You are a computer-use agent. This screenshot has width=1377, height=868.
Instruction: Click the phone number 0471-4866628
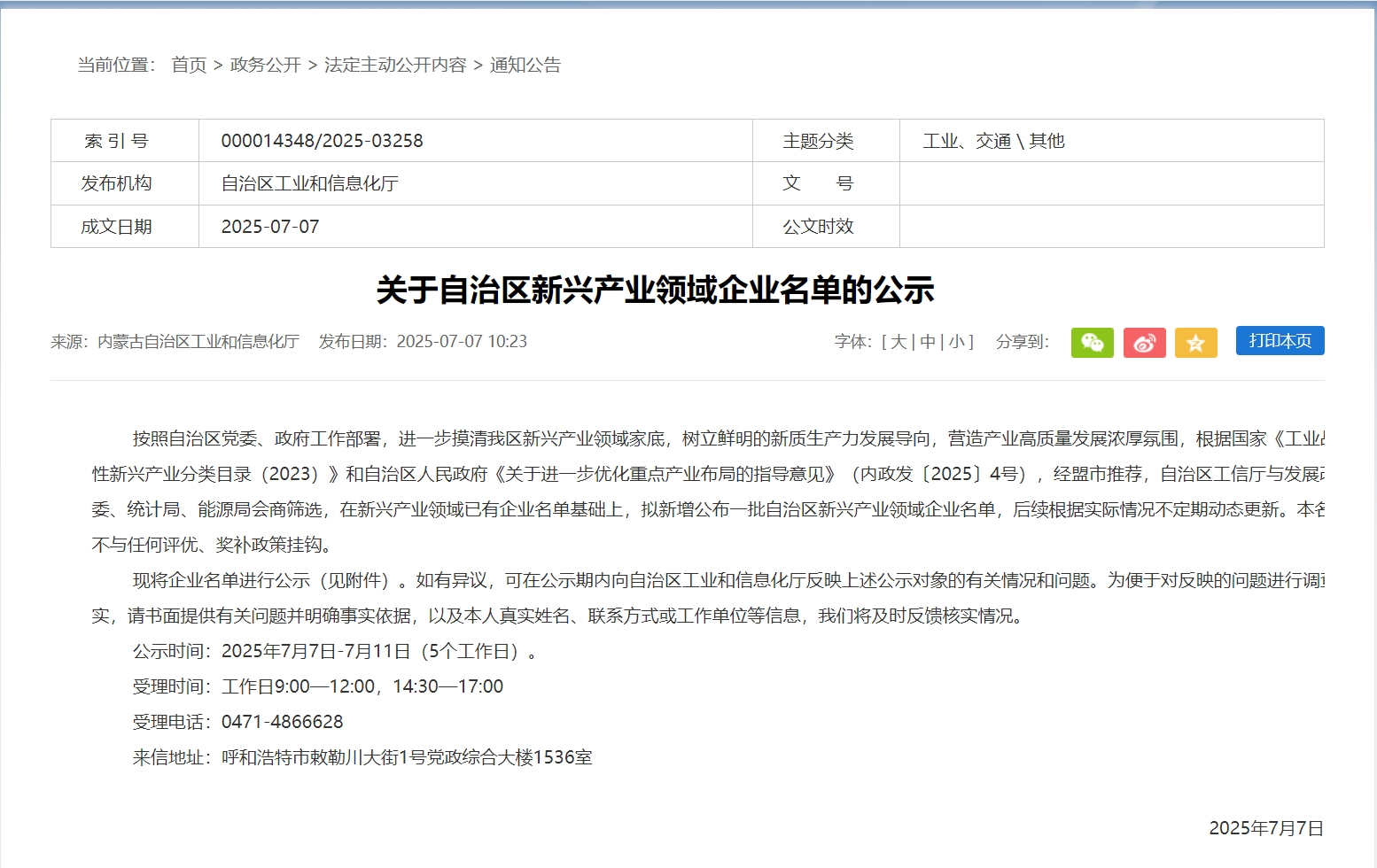(x=282, y=722)
